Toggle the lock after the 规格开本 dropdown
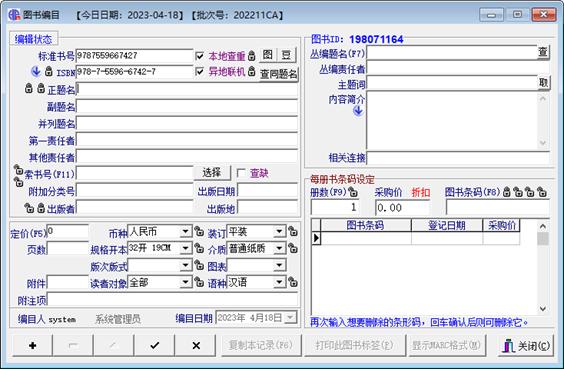The image size is (564, 369). (199, 248)
